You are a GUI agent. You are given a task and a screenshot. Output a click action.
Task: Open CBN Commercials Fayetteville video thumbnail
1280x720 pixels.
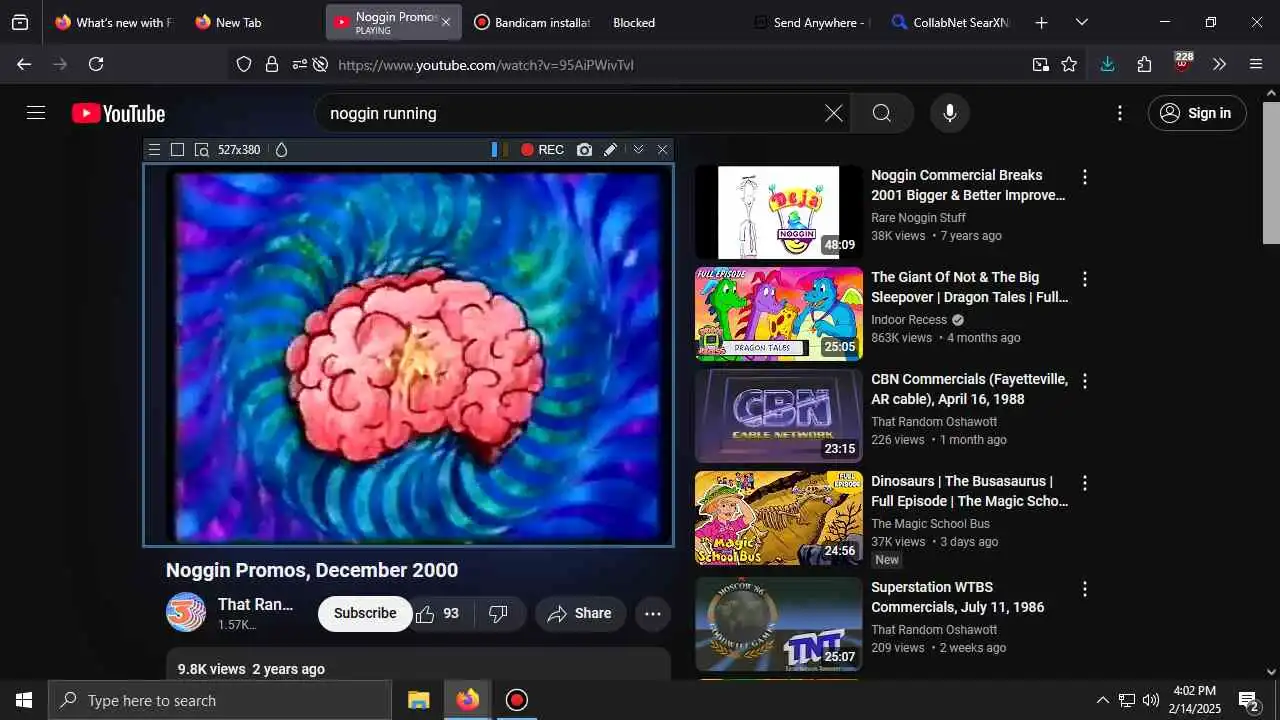coord(779,416)
